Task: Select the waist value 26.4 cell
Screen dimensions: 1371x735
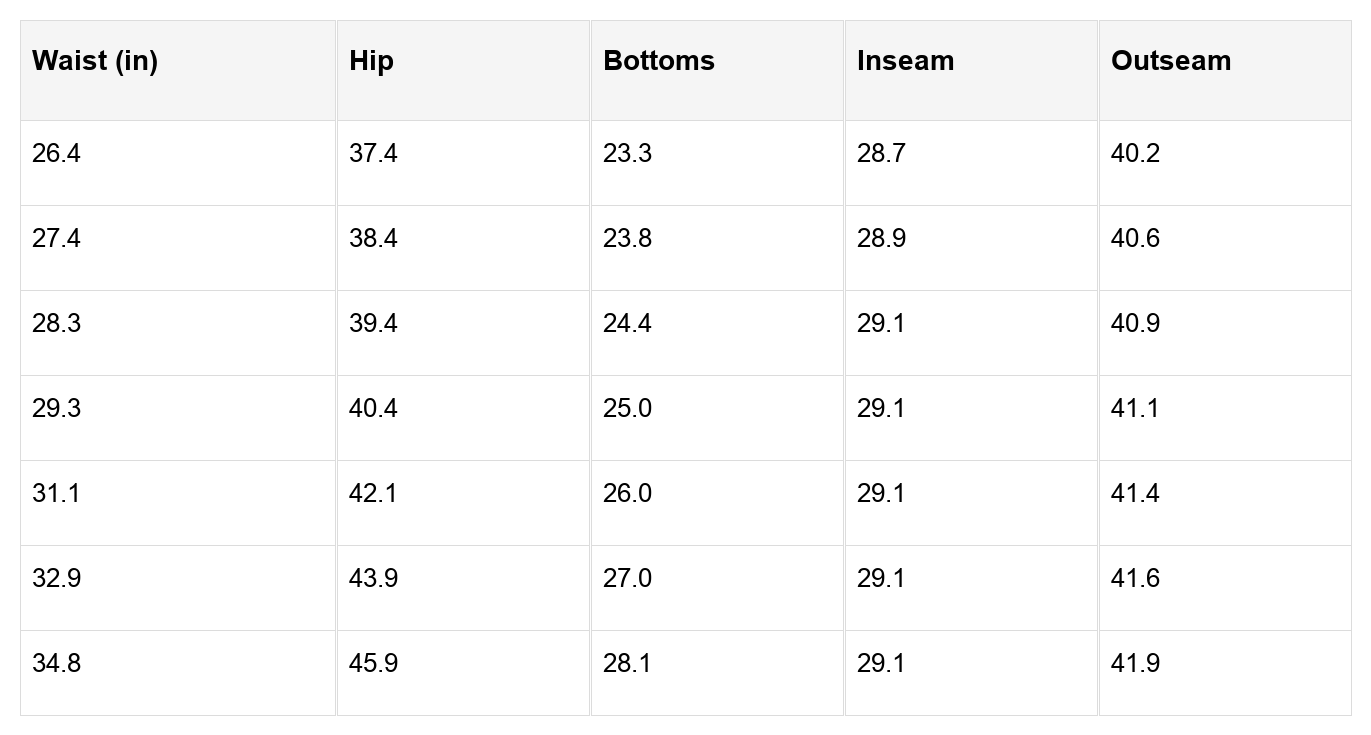Action: pos(56,154)
